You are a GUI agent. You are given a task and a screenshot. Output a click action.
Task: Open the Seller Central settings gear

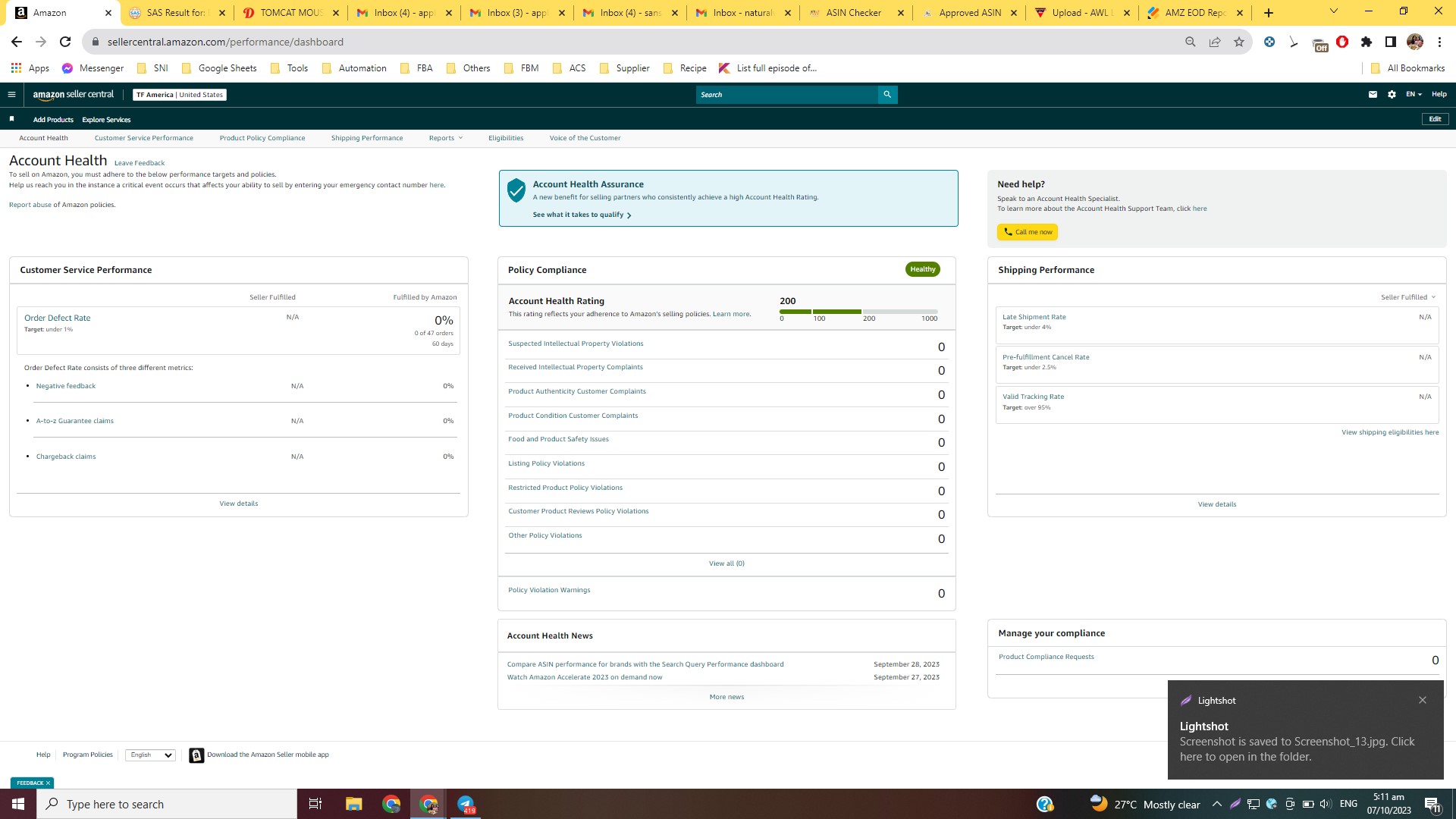pos(1392,95)
